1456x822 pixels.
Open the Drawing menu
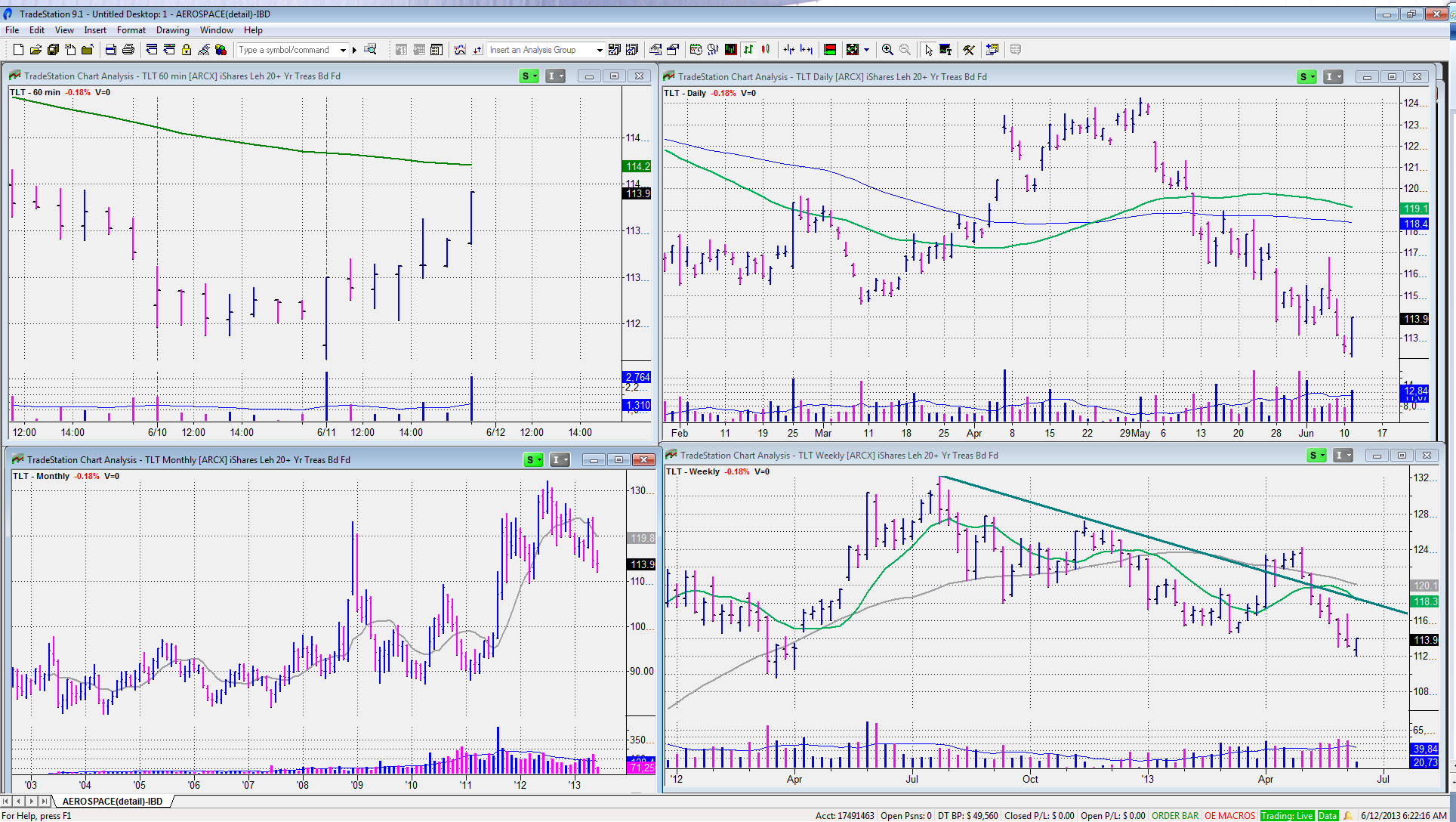pyautogui.click(x=173, y=30)
